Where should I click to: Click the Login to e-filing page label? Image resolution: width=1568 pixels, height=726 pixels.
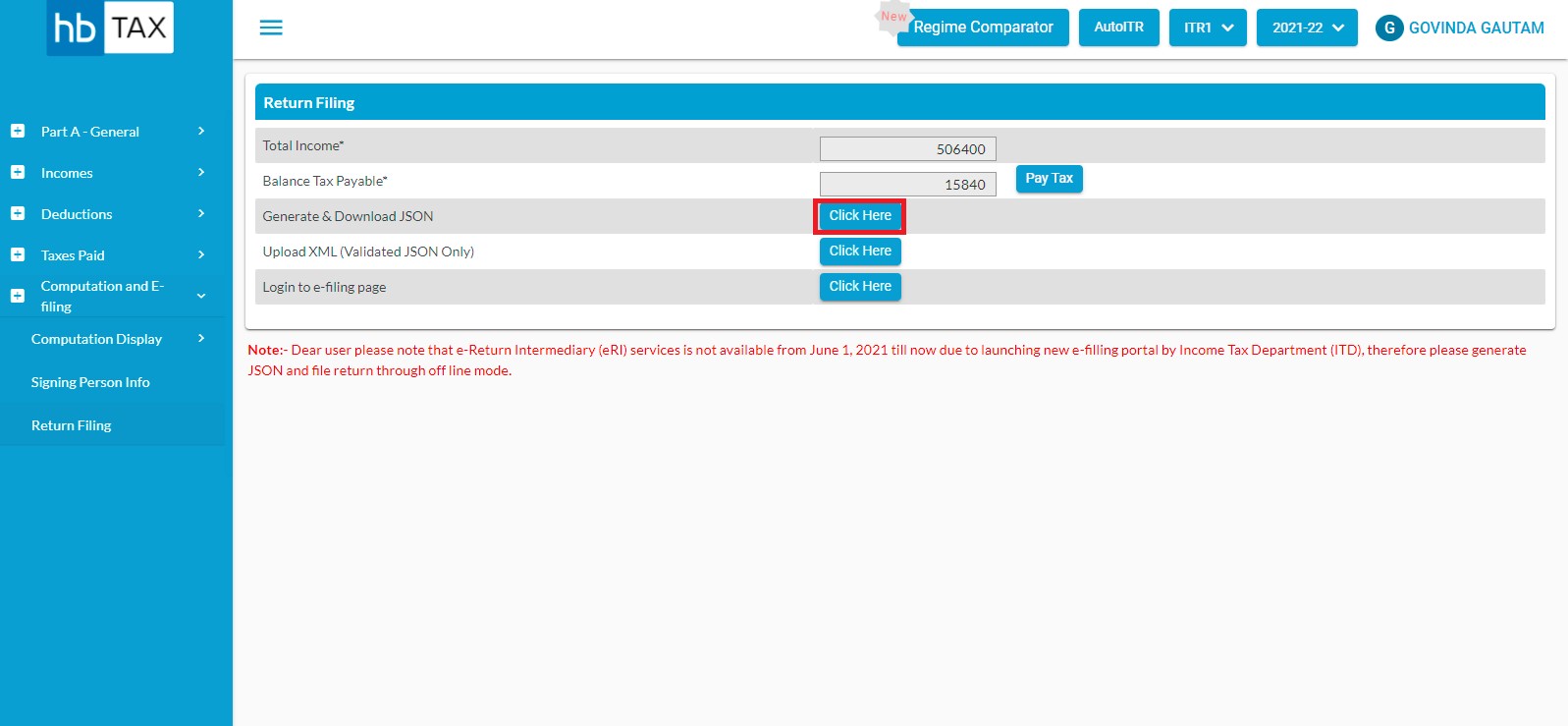[324, 287]
